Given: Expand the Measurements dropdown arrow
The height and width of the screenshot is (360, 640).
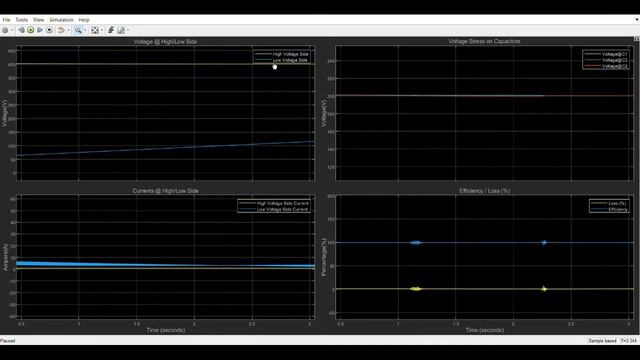Looking at the screenshot, I should [128, 30].
